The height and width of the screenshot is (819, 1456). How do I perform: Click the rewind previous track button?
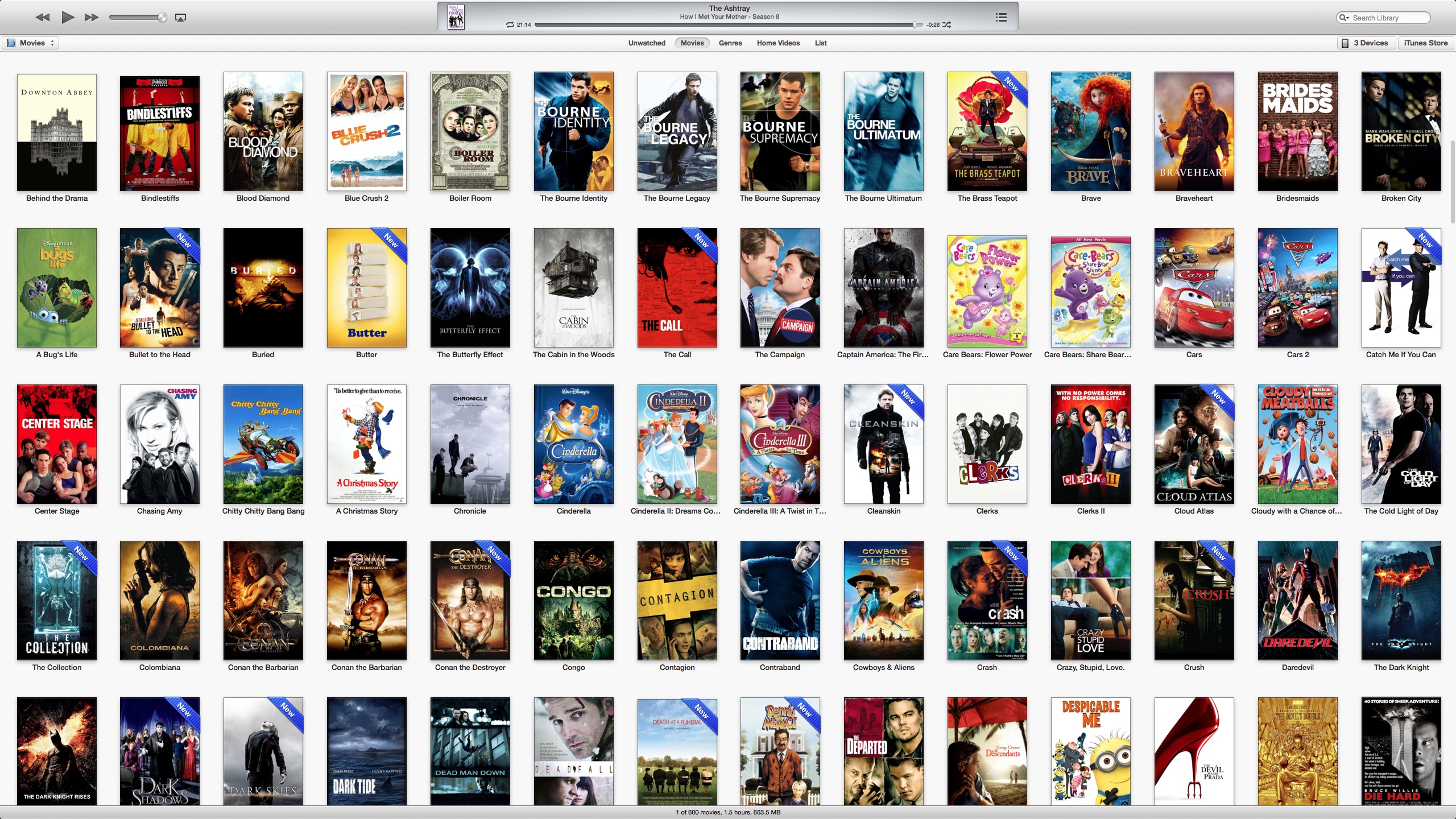point(43,18)
